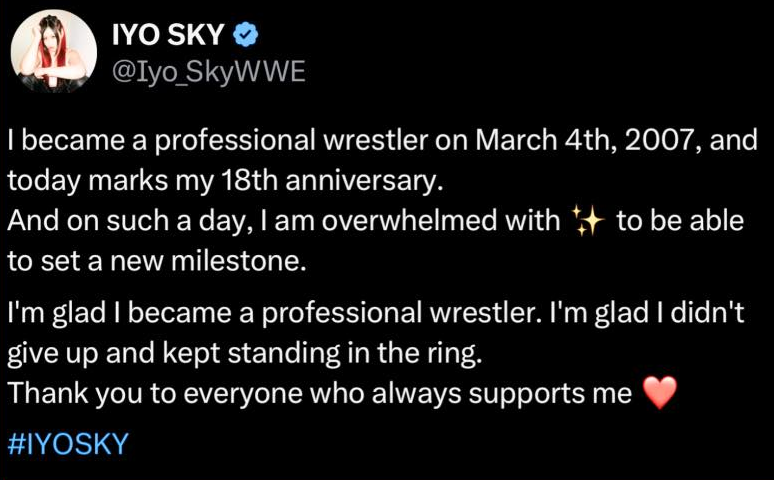Image resolution: width=774 pixels, height=480 pixels.
Task: Click the red heart emoji
Action: click(660, 393)
